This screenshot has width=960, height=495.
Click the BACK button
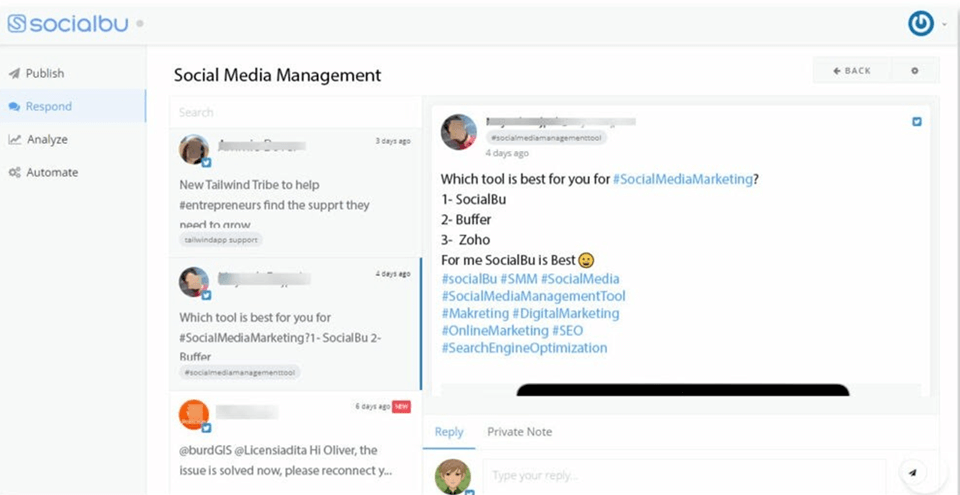852,70
